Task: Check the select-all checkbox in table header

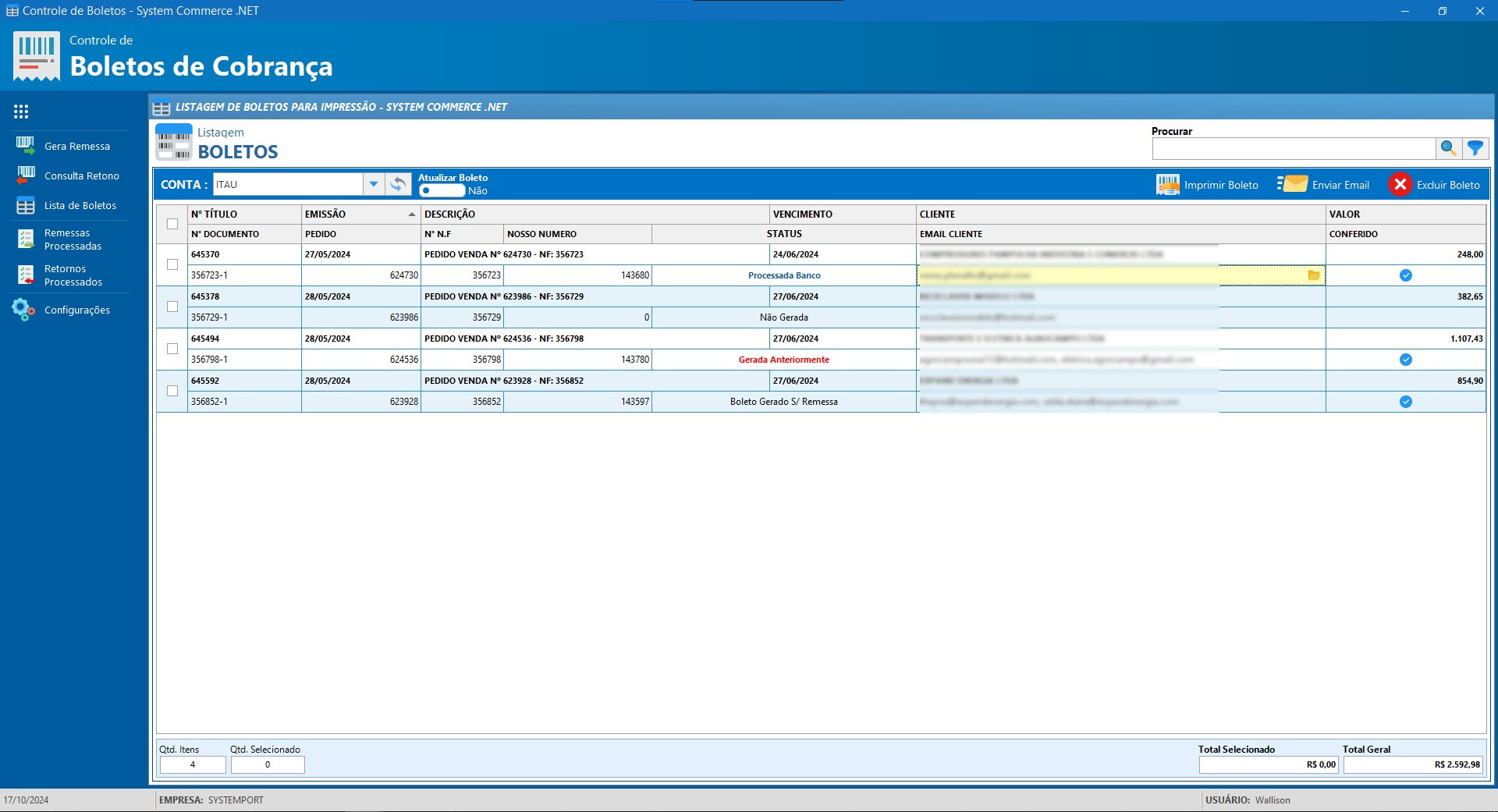Action: [x=172, y=224]
